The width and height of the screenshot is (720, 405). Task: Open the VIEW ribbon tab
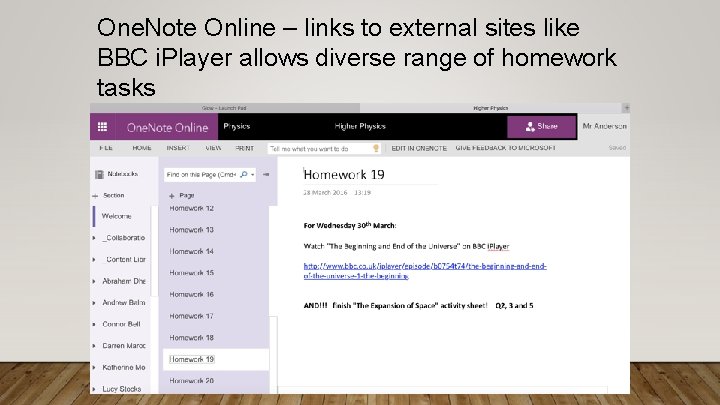coord(213,148)
